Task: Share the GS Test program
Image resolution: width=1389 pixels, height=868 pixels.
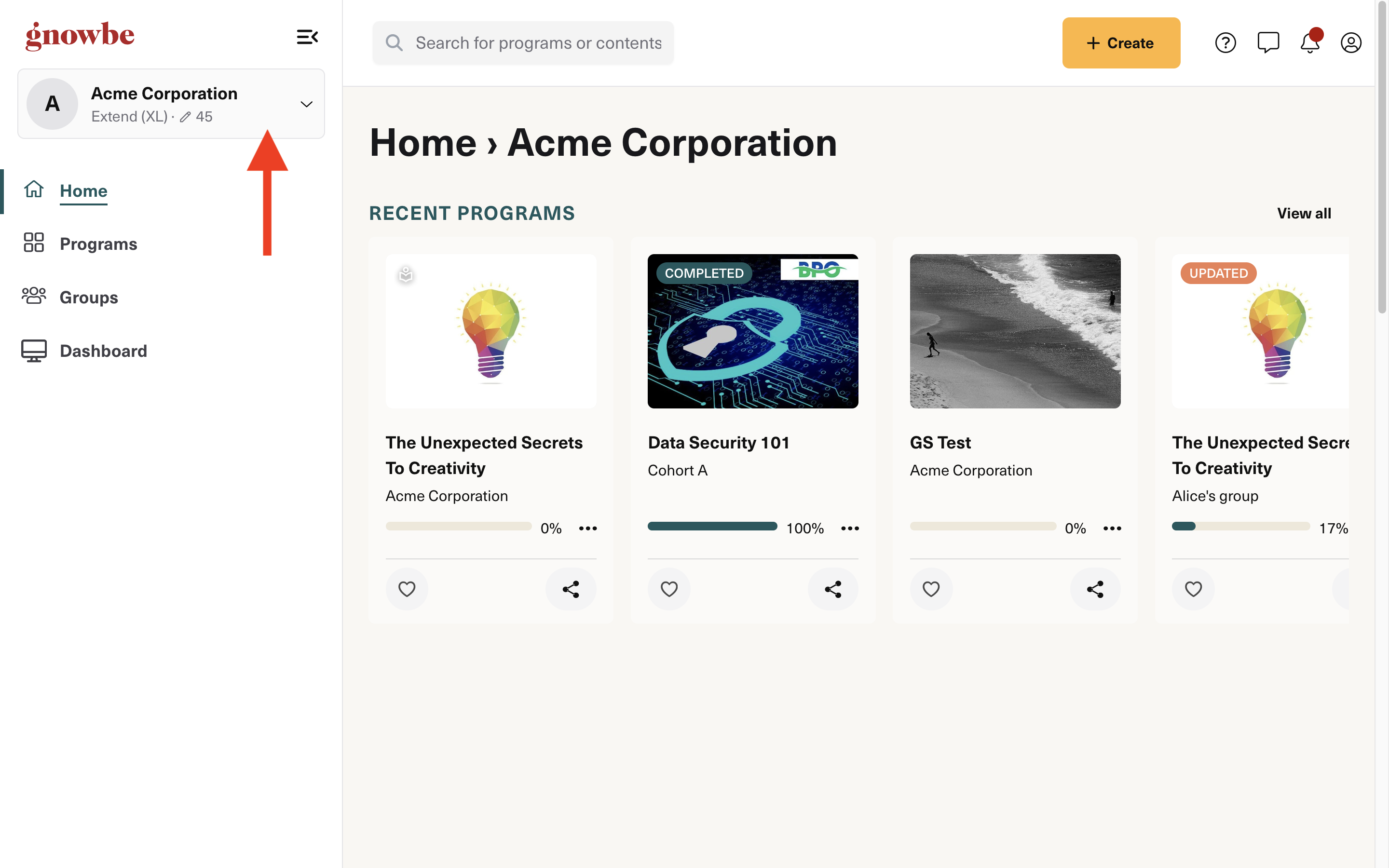Action: (1095, 589)
